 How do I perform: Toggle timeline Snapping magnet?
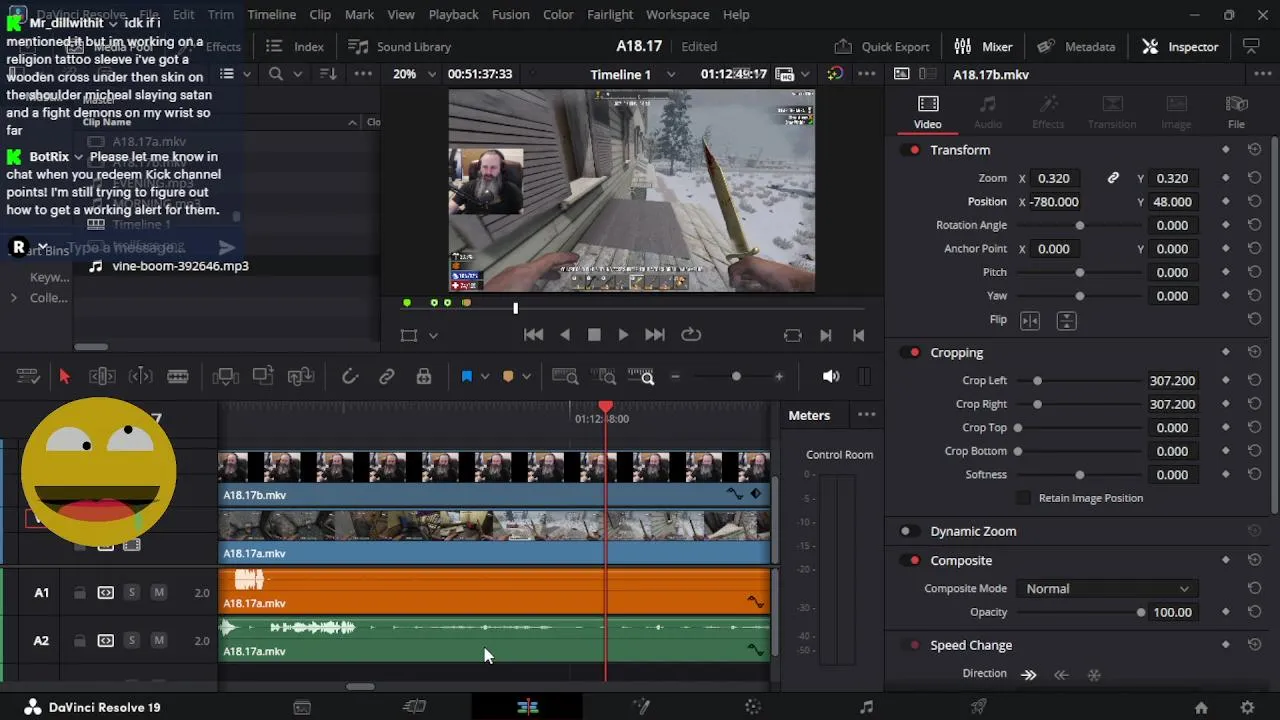click(x=350, y=377)
